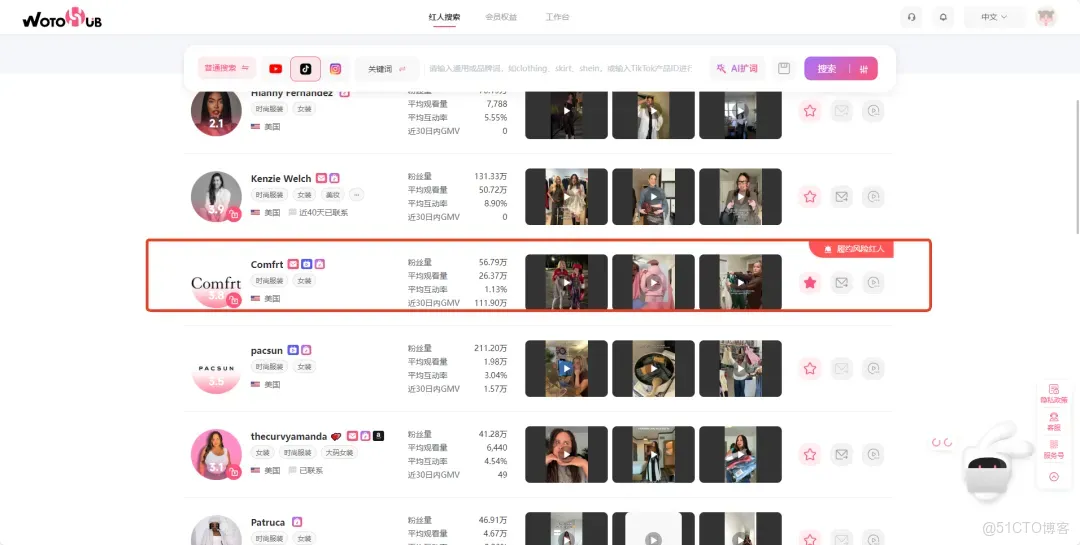Image resolution: width=1080 pixels, height=545 pixels.
Task: Click the back-to-top arrow in sidebar
Action: pyautogui.click(x=1054, y=476)
